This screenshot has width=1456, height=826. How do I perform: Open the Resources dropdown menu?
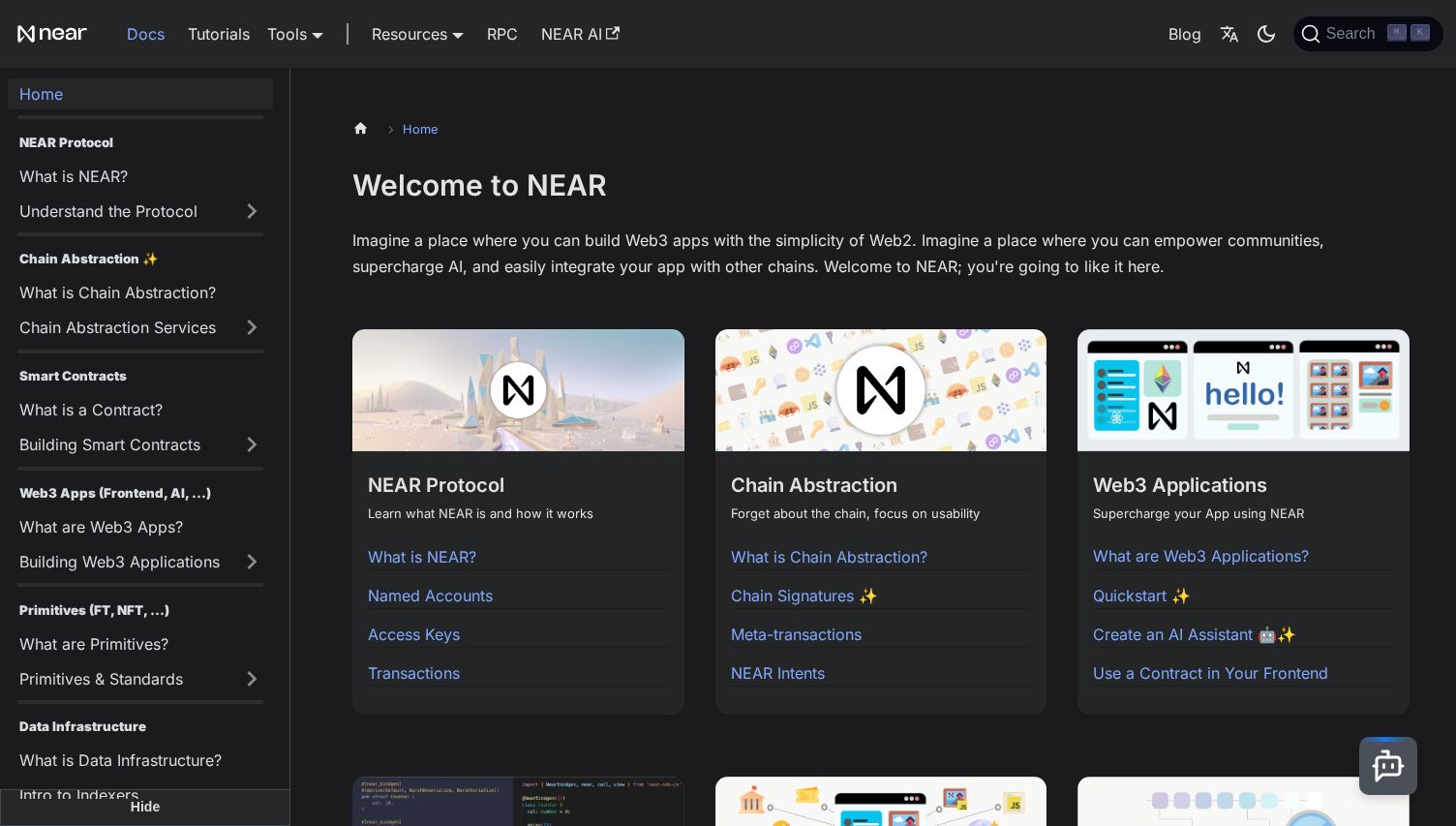coord(417,34)
